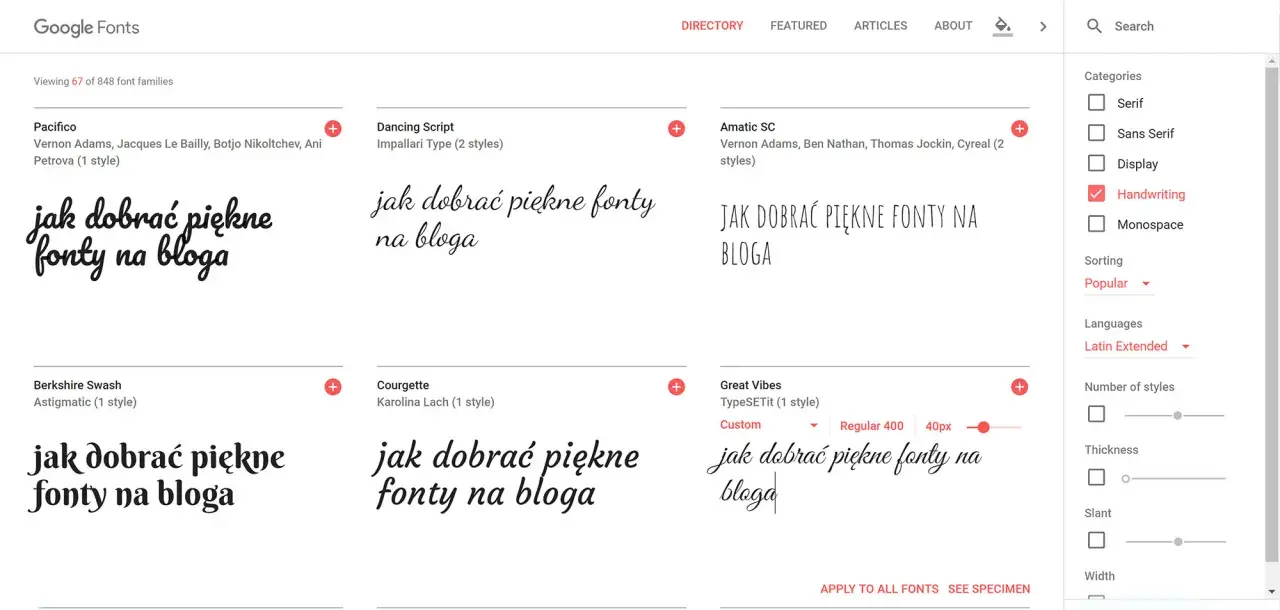Adjust the Slant slider handle
This screenshot has width=1280, height=610.
coord(1178,541)
